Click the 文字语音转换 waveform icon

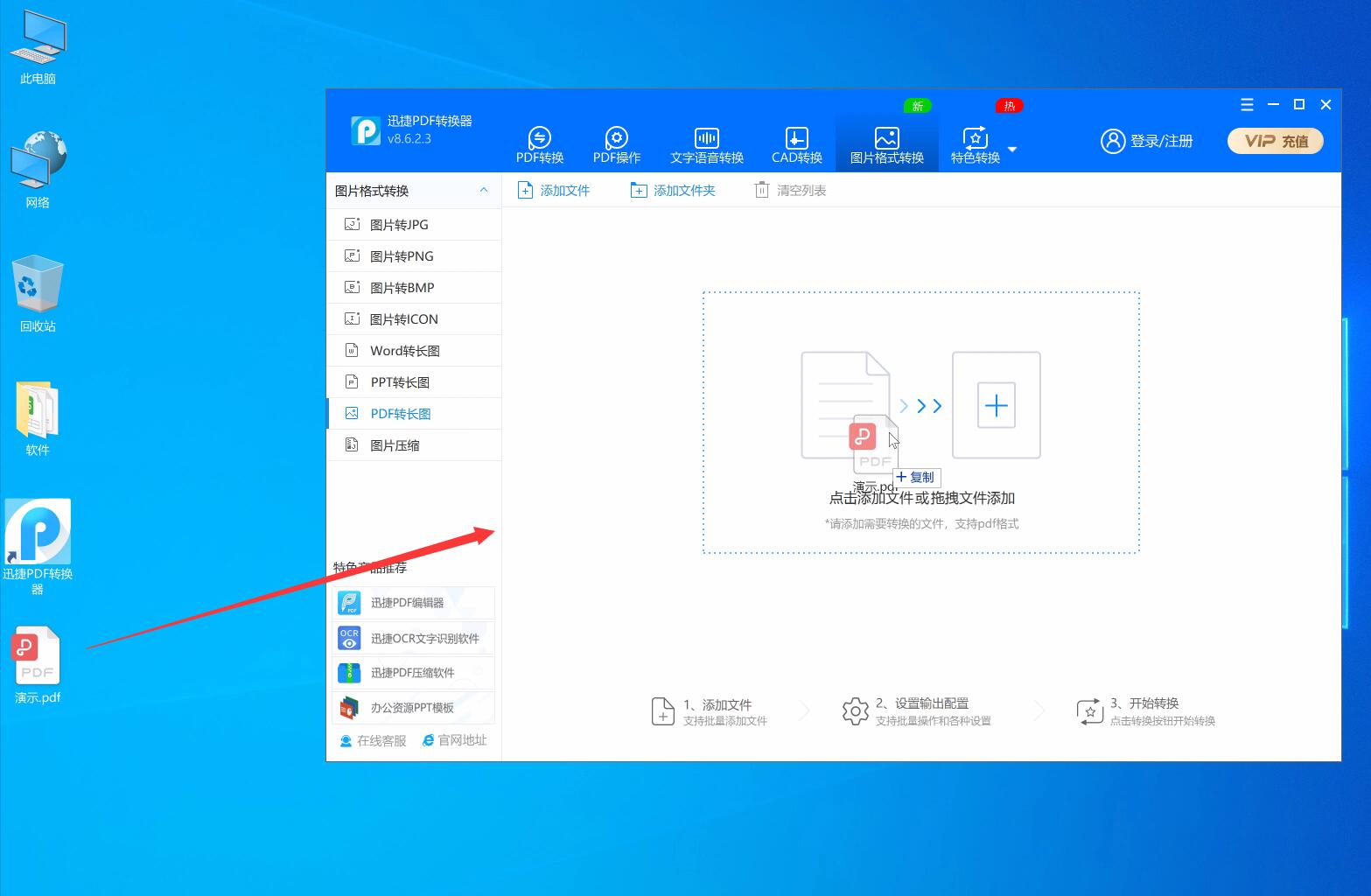click(x=706, y=137)
